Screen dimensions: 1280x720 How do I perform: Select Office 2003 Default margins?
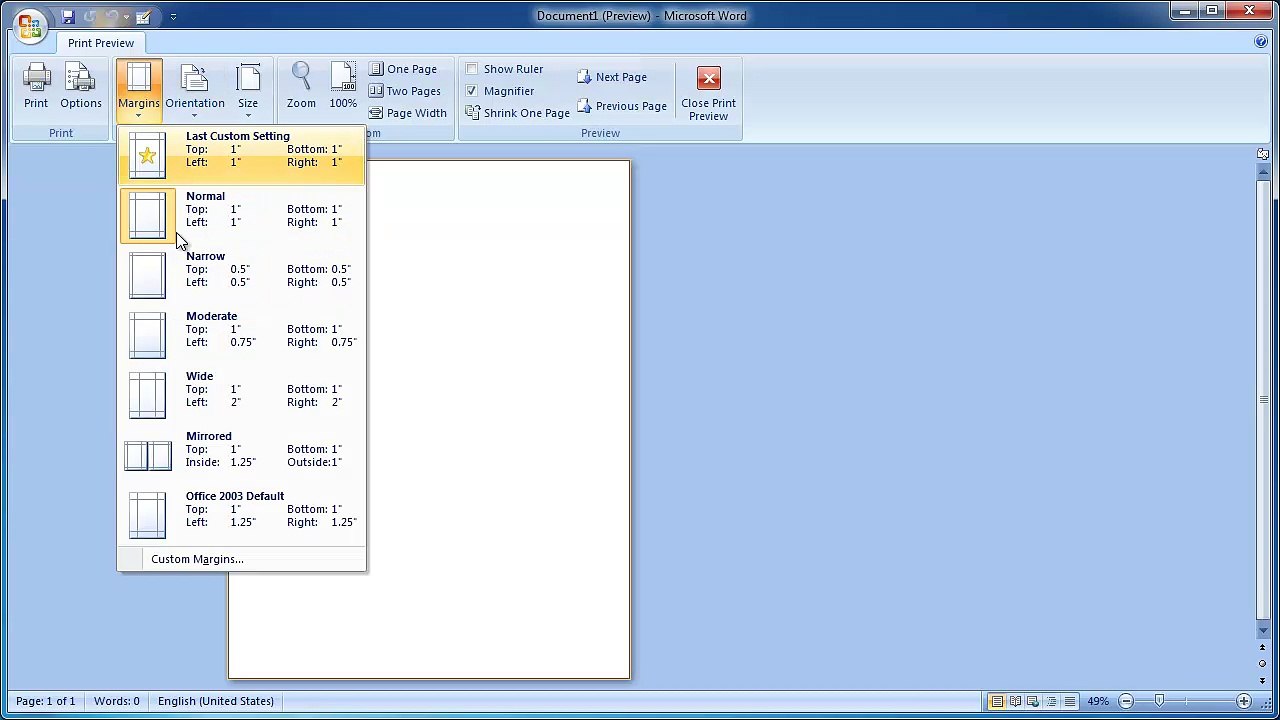point(242,515)
